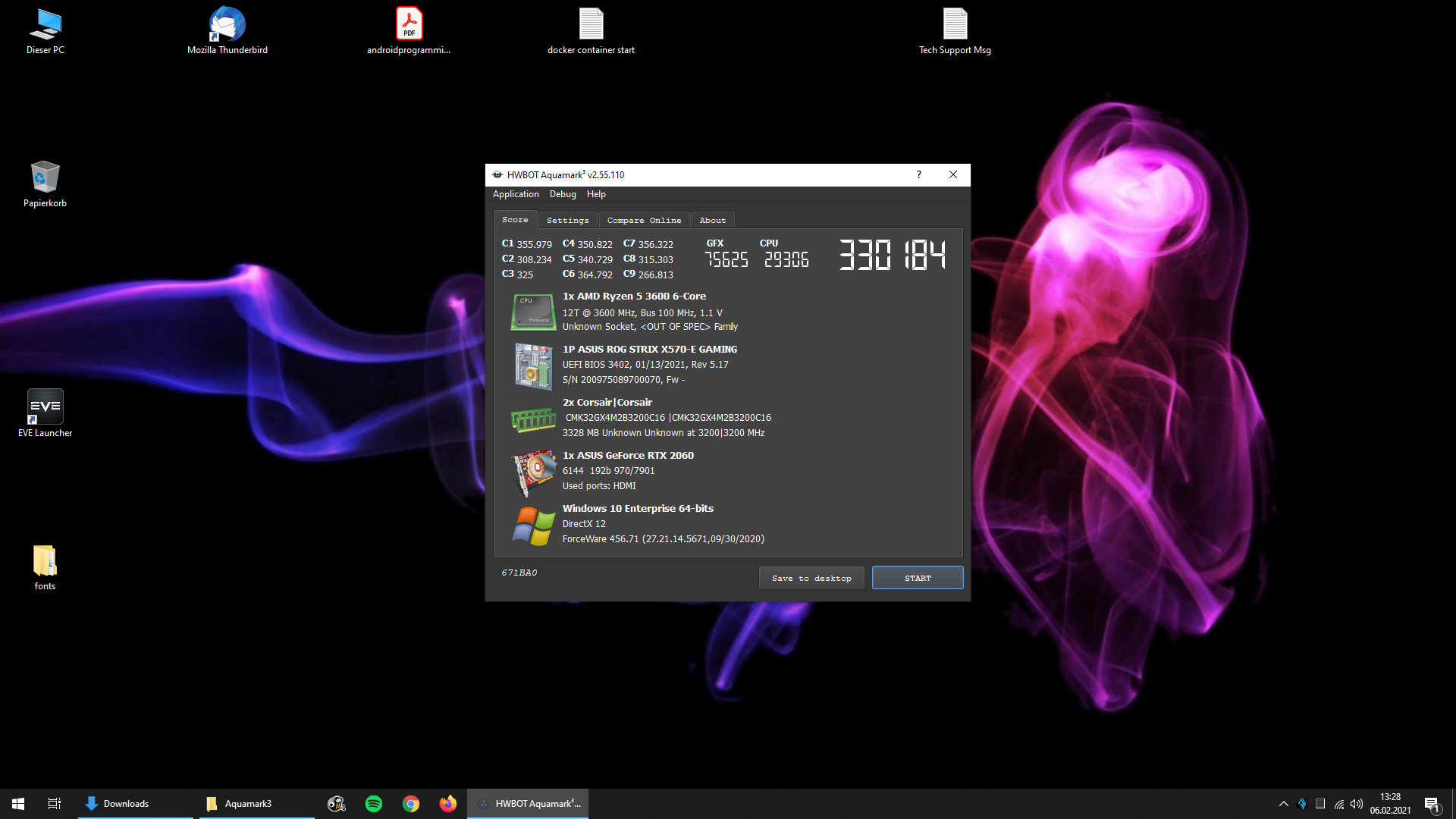Click the question mark help button in title bar
Image resolution: width=1456 pixels, height=819 pixels.
(919, 174)
